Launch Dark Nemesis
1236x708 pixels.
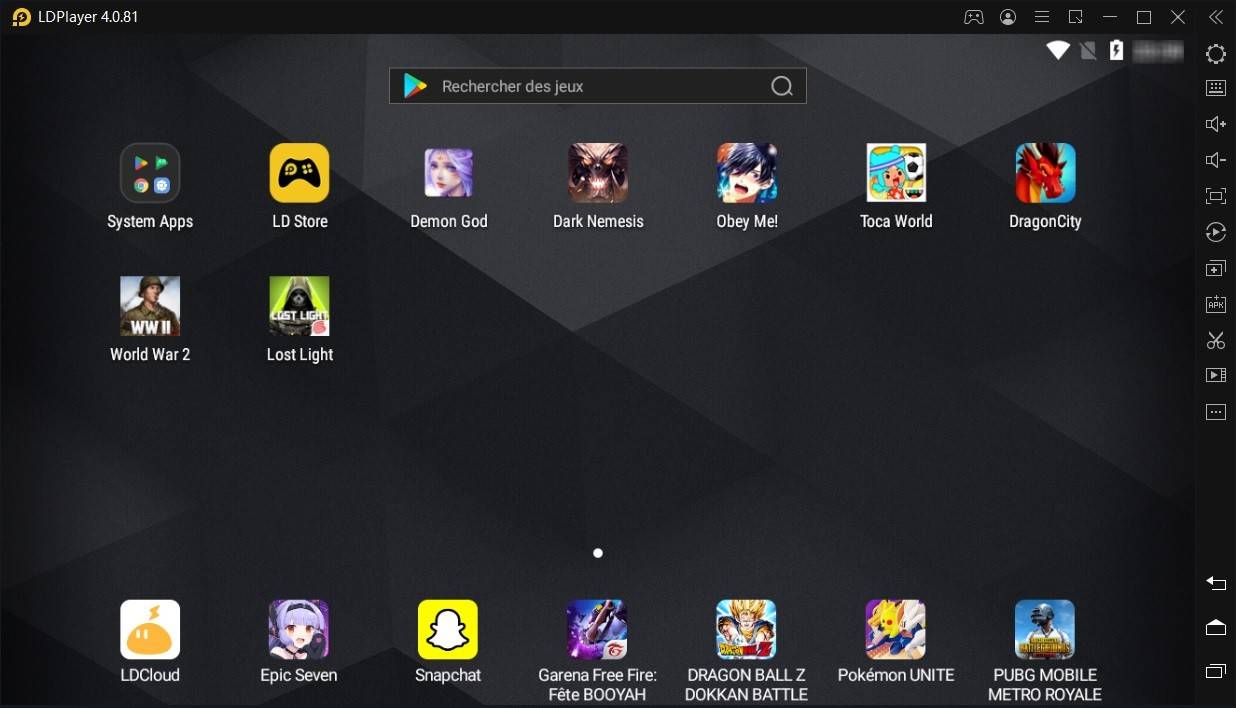598,173
